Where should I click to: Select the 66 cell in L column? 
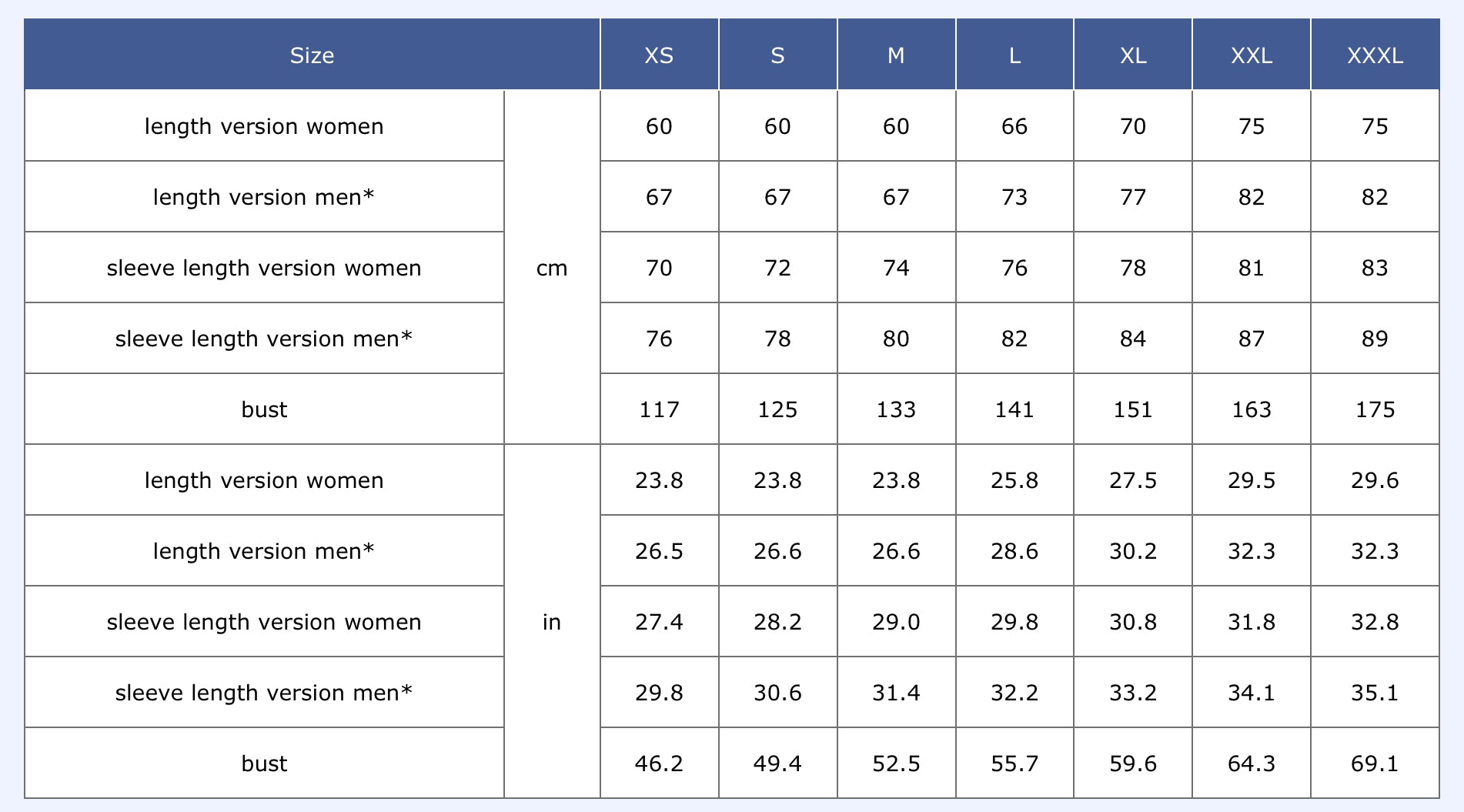click(x=1014, y=126)
